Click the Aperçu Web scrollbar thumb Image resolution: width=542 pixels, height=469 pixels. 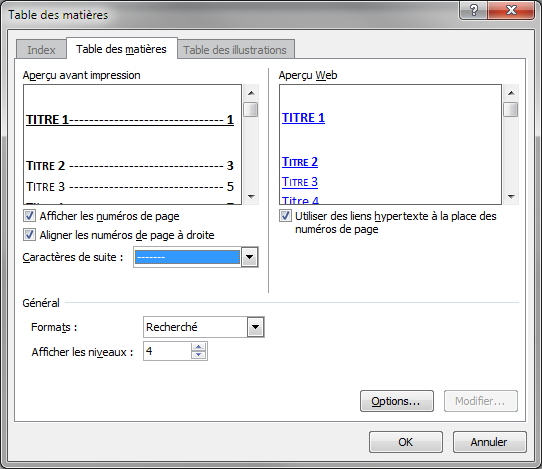511,110
